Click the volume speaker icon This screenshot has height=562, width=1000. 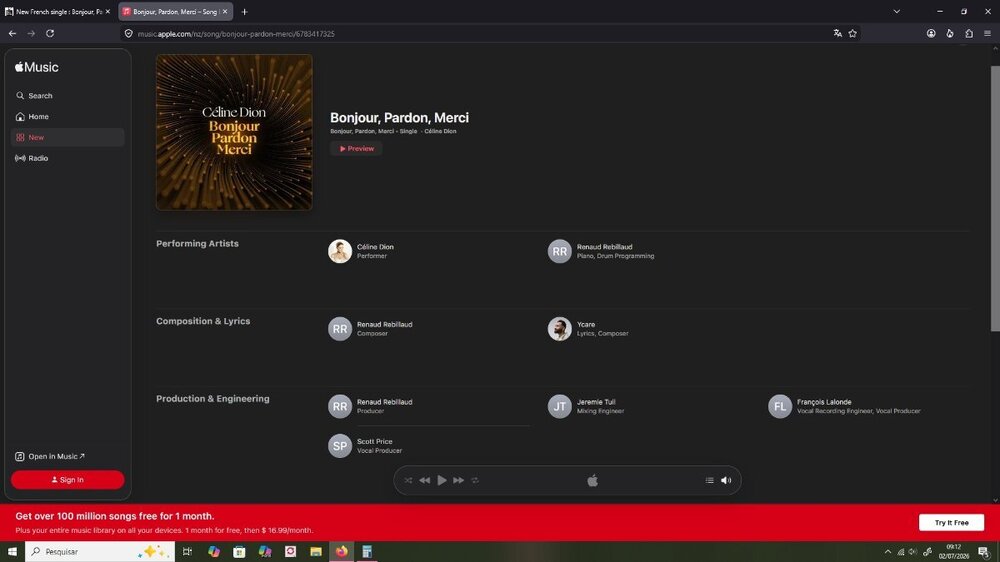[726, 480]
